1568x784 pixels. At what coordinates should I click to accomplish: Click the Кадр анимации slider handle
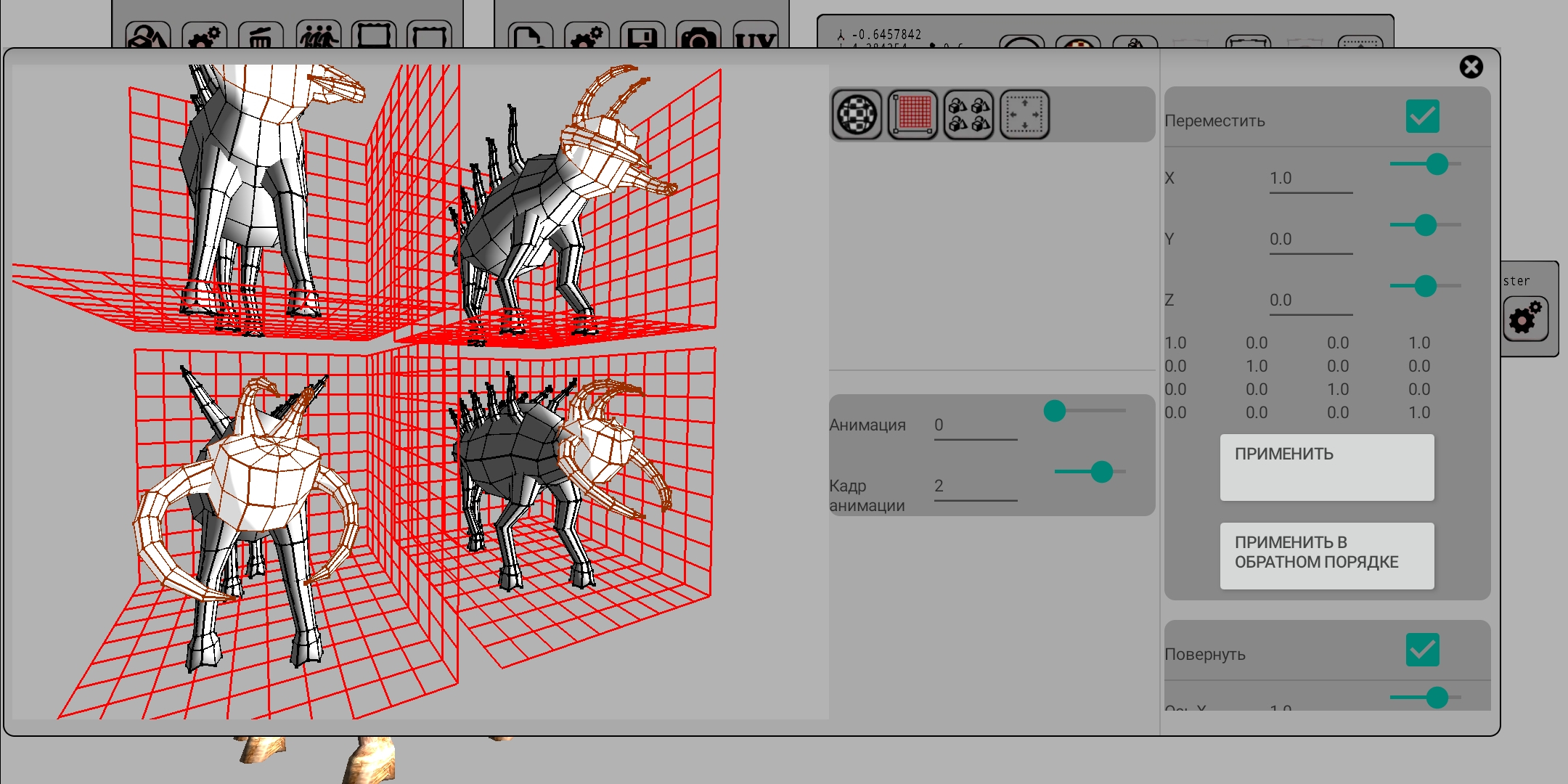point(1102,472)
